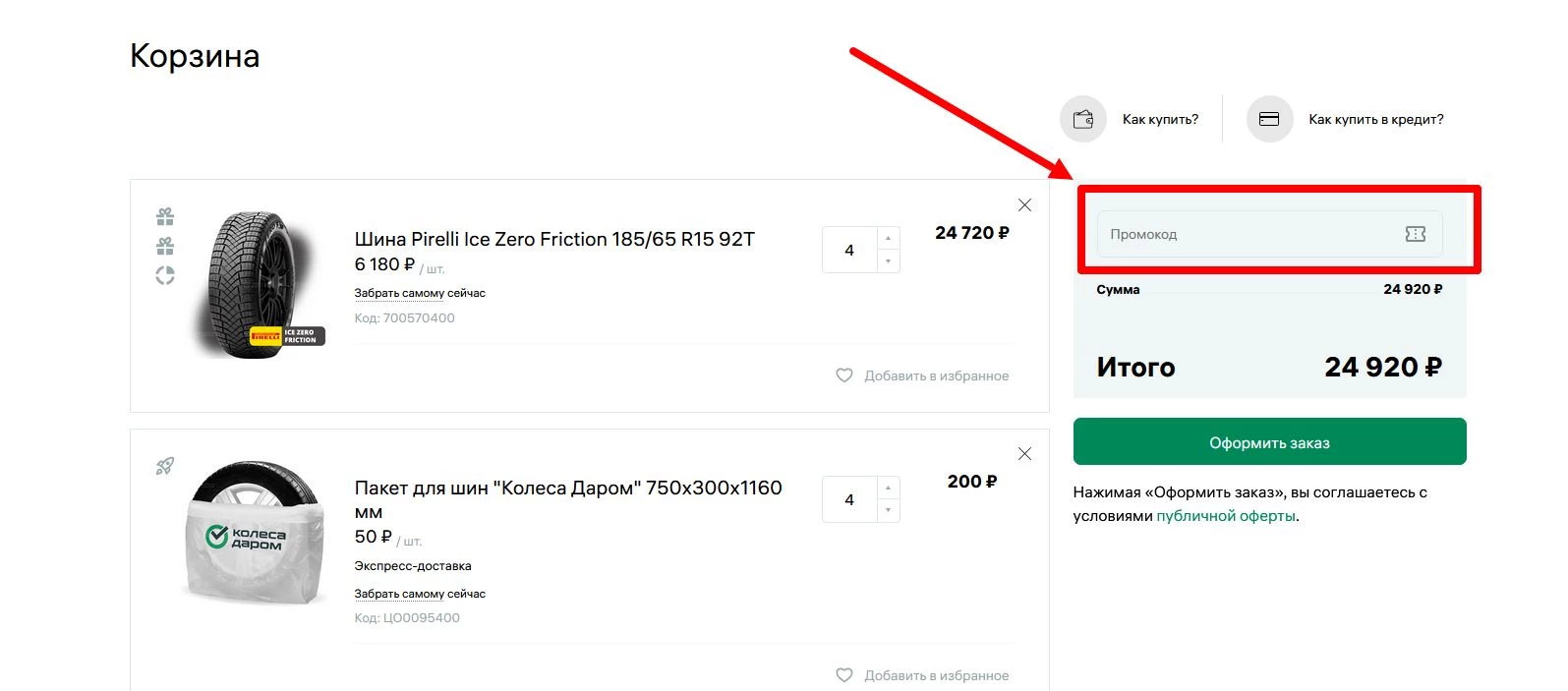Click the coupon ticket icon in promo field

[1415, 234]
